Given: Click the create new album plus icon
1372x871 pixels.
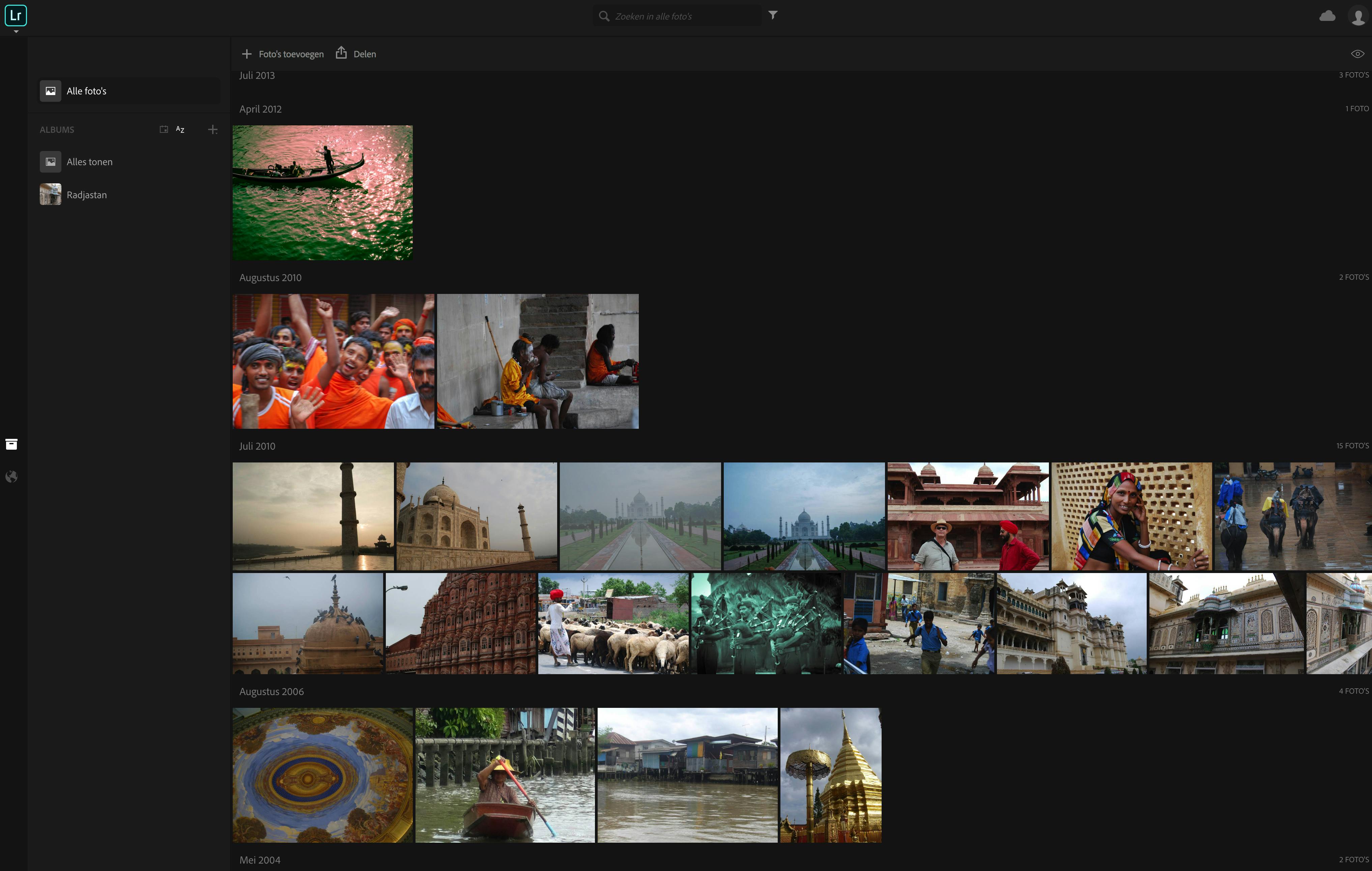Looking at the screenshot, I should pos(212,130).
